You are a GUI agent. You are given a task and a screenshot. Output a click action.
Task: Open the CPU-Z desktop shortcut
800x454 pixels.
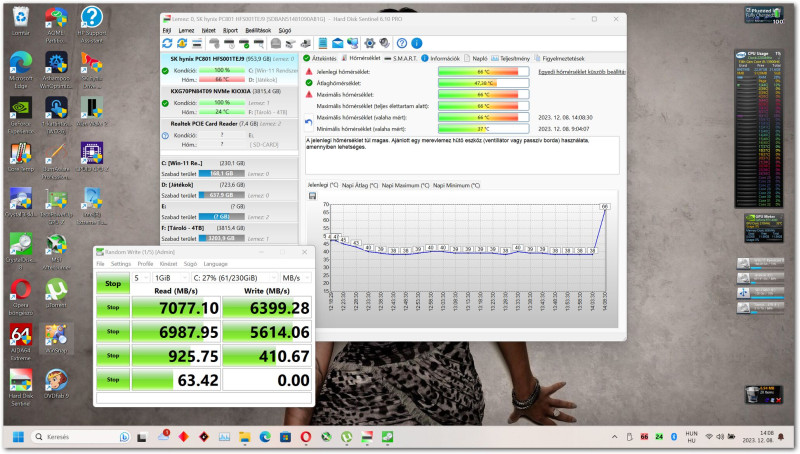[91, 158]
